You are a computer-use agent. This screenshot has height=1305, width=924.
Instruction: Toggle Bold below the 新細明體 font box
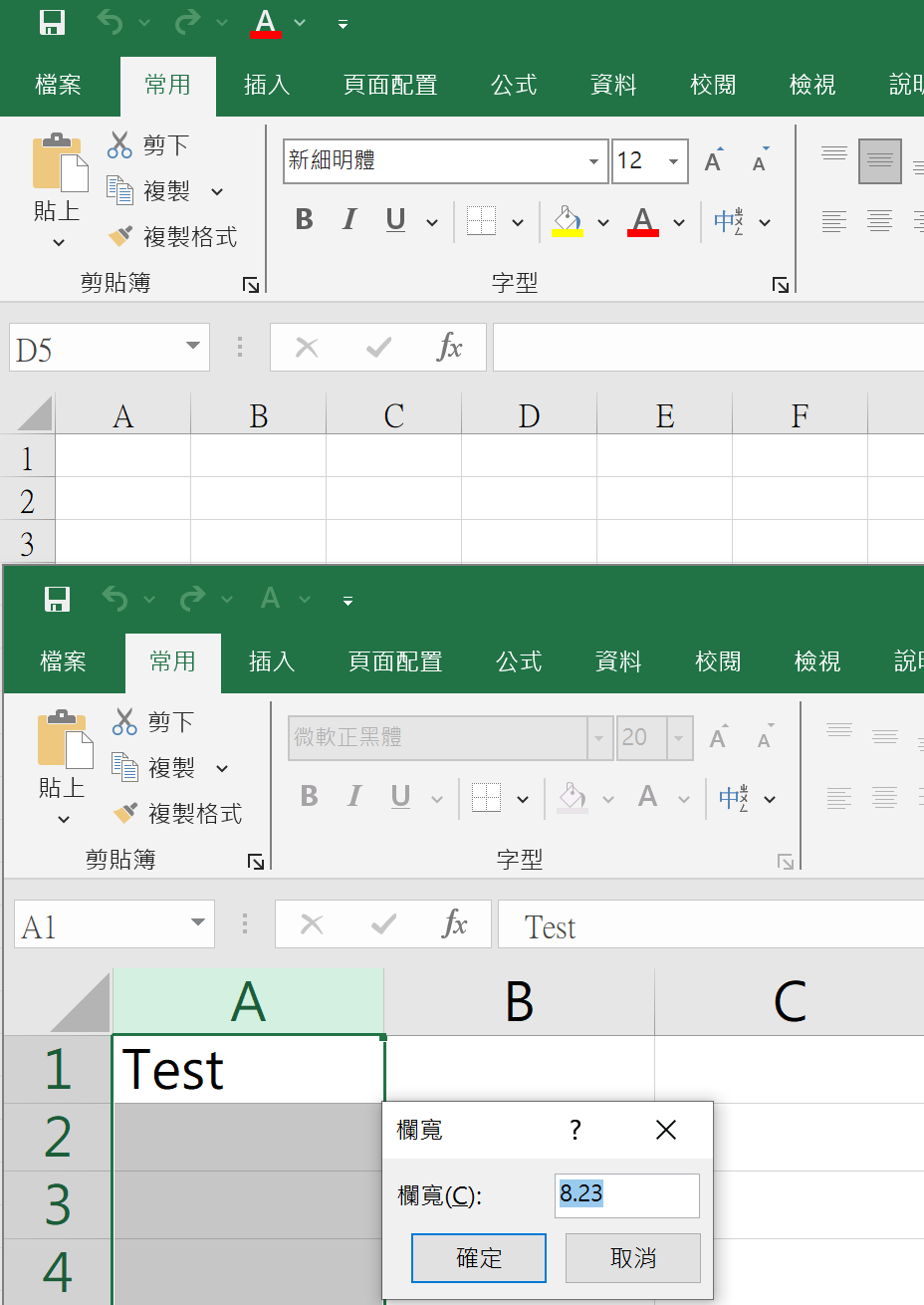point(305,220)
